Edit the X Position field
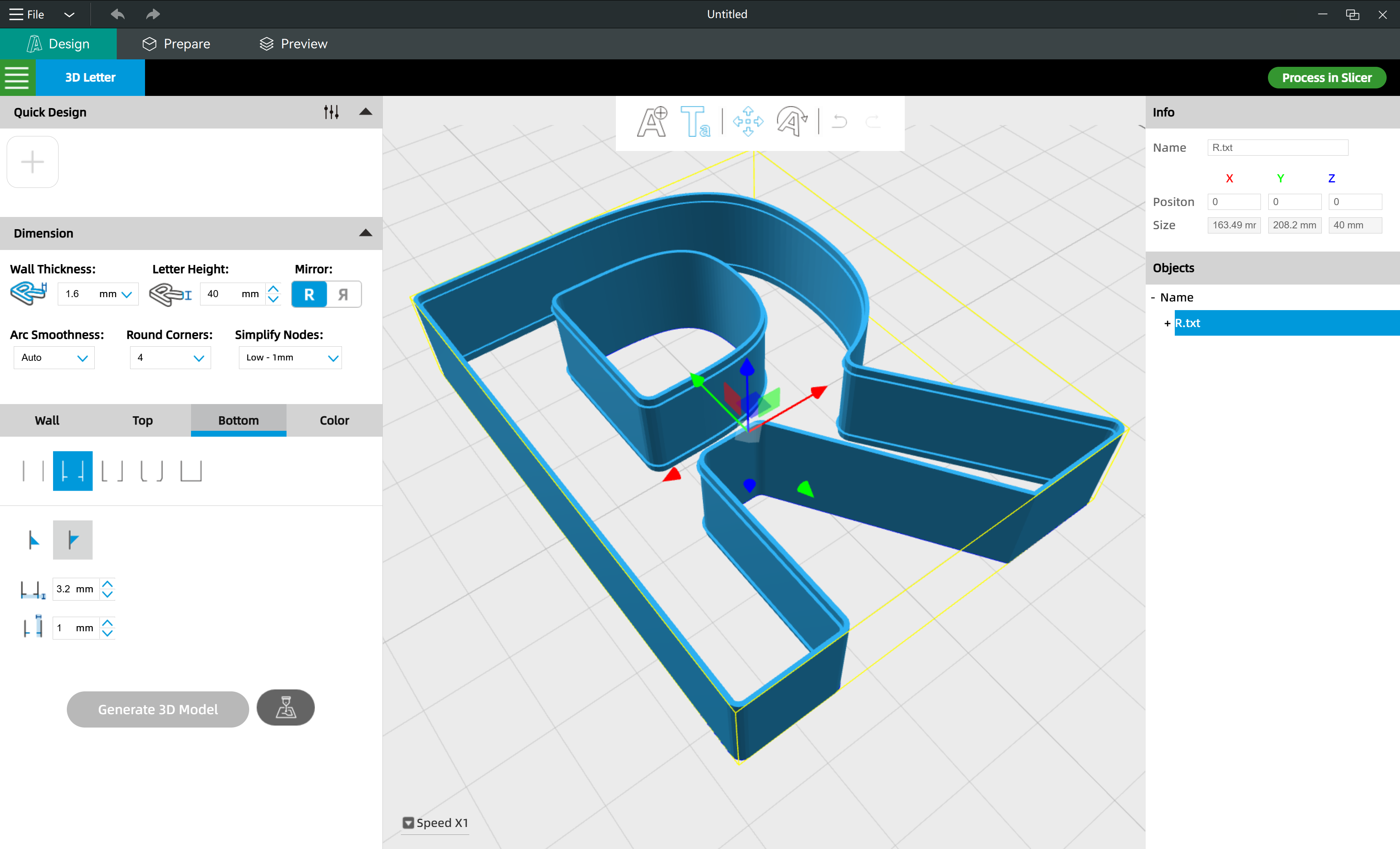Image resolution: width=1400 pixels, height=849 pixels. coord(1233,202)
